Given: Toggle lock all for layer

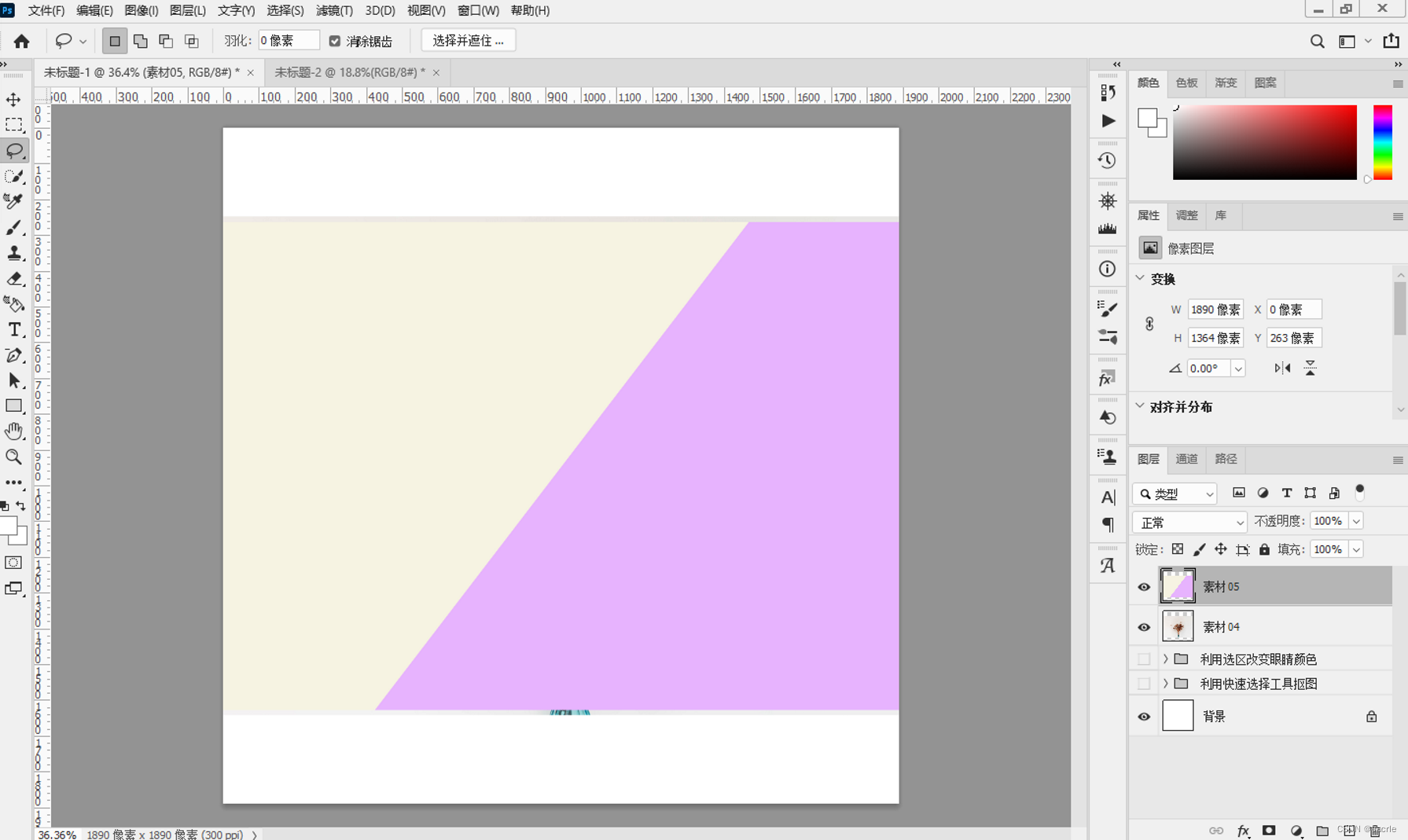Looking at the screenshot, I should click(x=1264, y=549).
